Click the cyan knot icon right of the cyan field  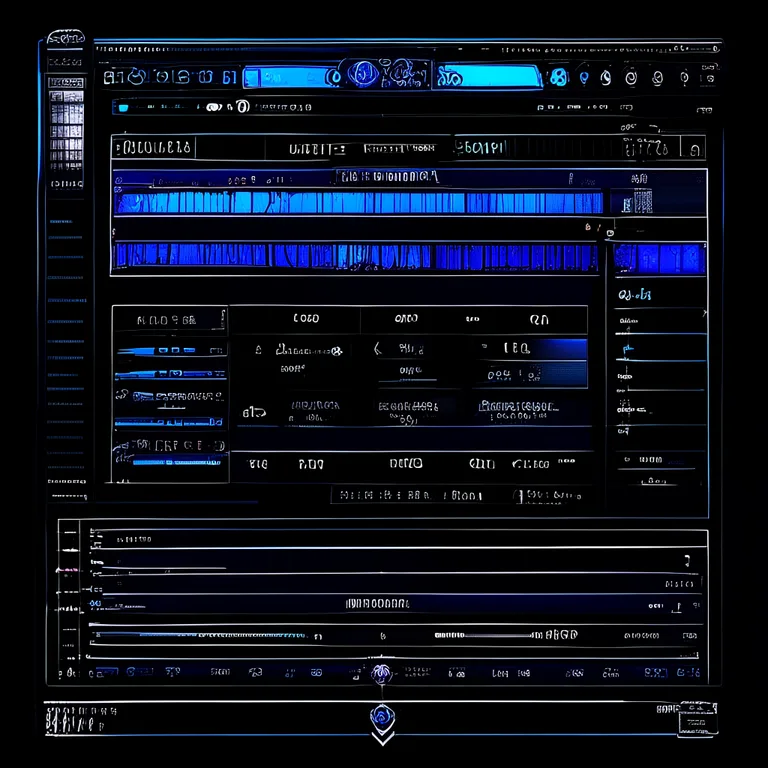558,77
